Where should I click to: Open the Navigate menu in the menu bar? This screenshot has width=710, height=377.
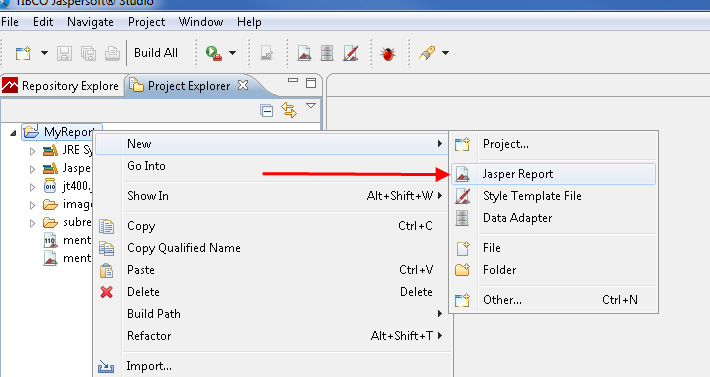click(90, 22)
